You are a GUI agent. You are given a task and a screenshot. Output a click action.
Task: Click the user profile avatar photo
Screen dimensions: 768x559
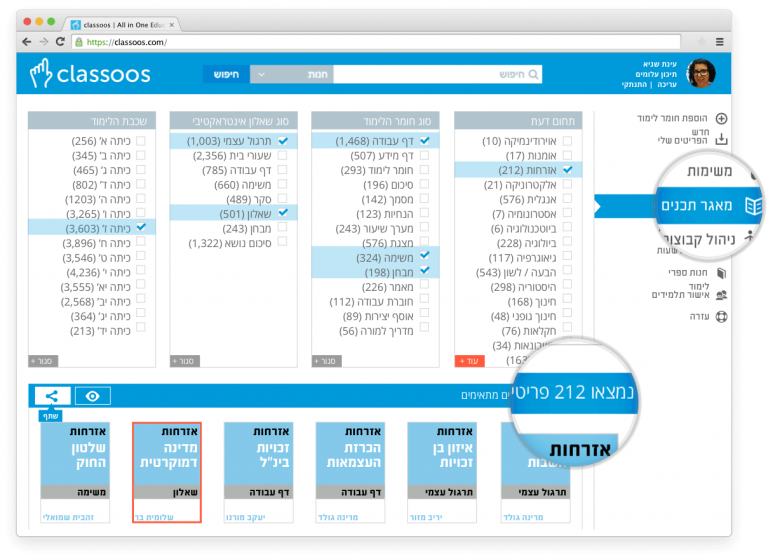coord(702,74)
